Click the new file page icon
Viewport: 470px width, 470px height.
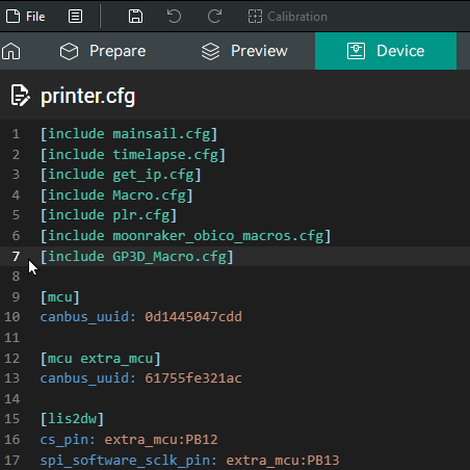click(13, 16)
